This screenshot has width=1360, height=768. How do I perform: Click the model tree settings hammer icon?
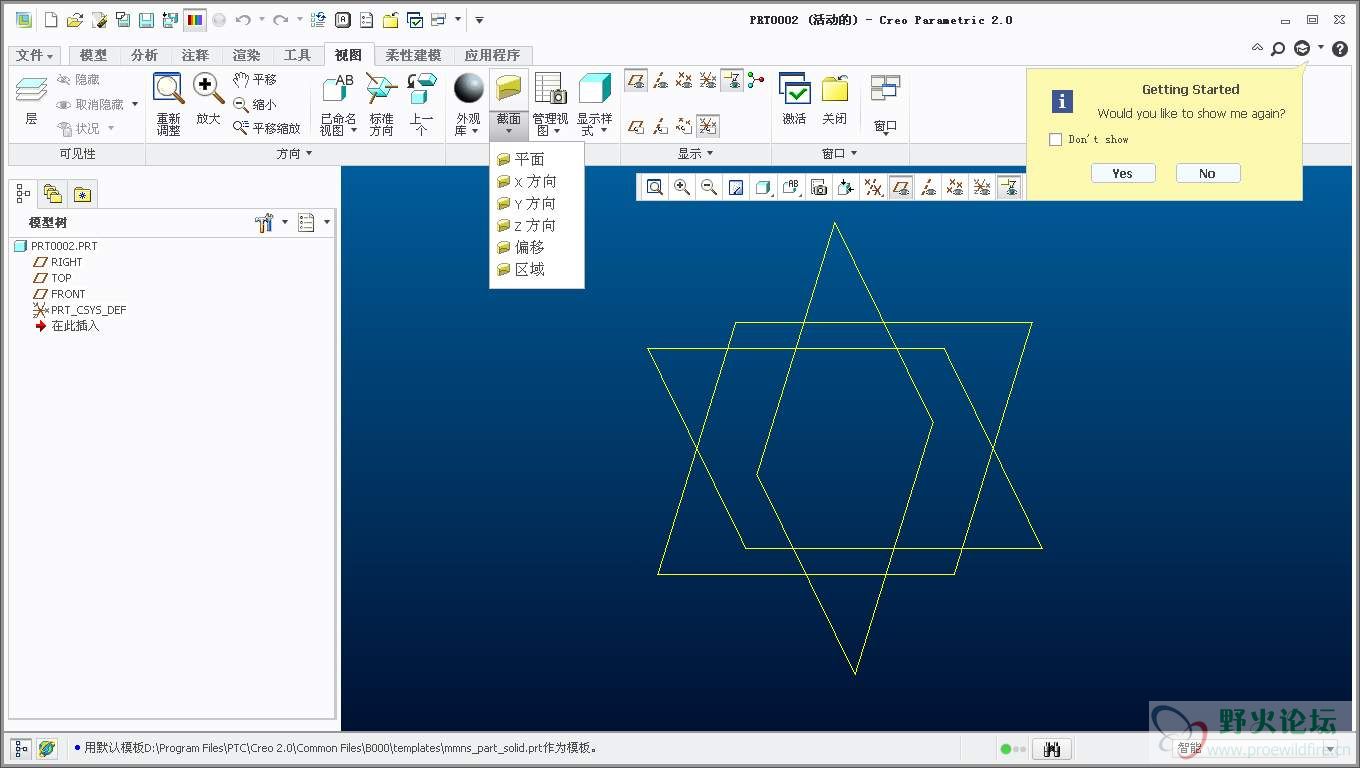click(264, 223)
